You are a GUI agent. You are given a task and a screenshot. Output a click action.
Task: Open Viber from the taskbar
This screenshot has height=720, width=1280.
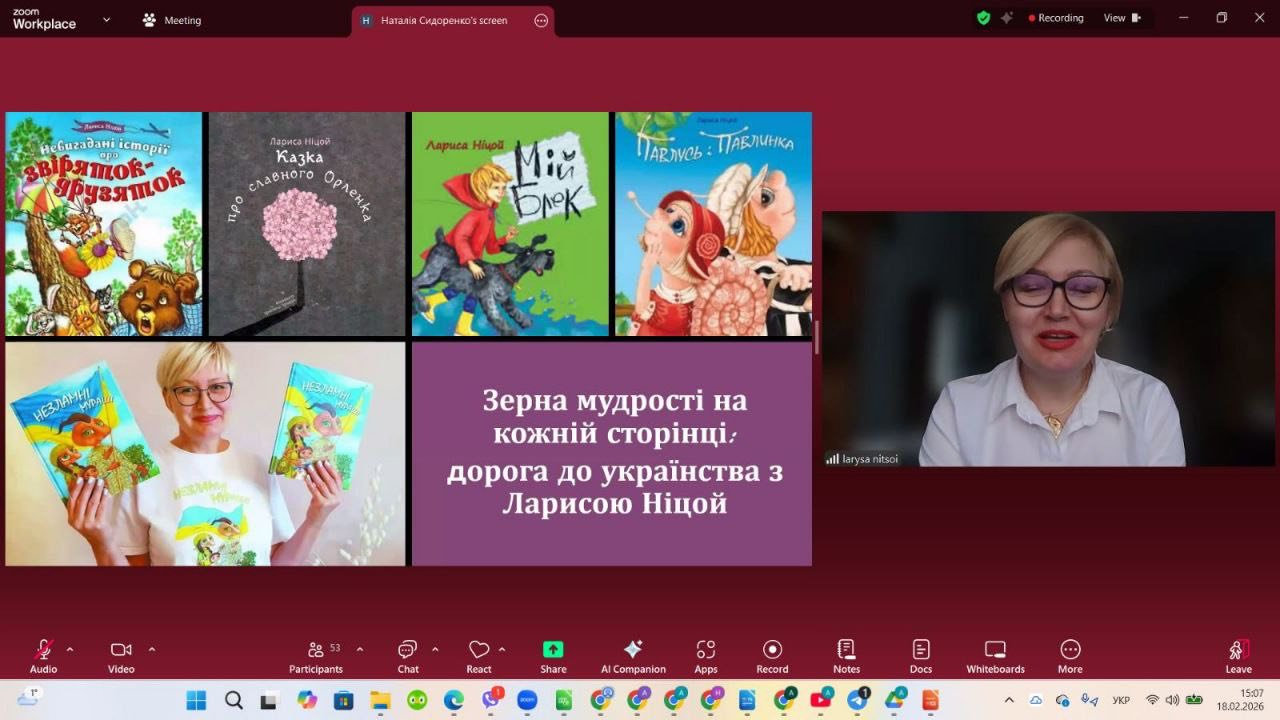[x=490, y=700]
